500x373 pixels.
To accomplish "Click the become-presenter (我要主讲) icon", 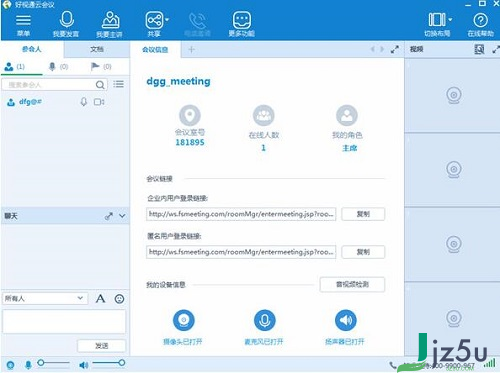I will click(110, 20).
